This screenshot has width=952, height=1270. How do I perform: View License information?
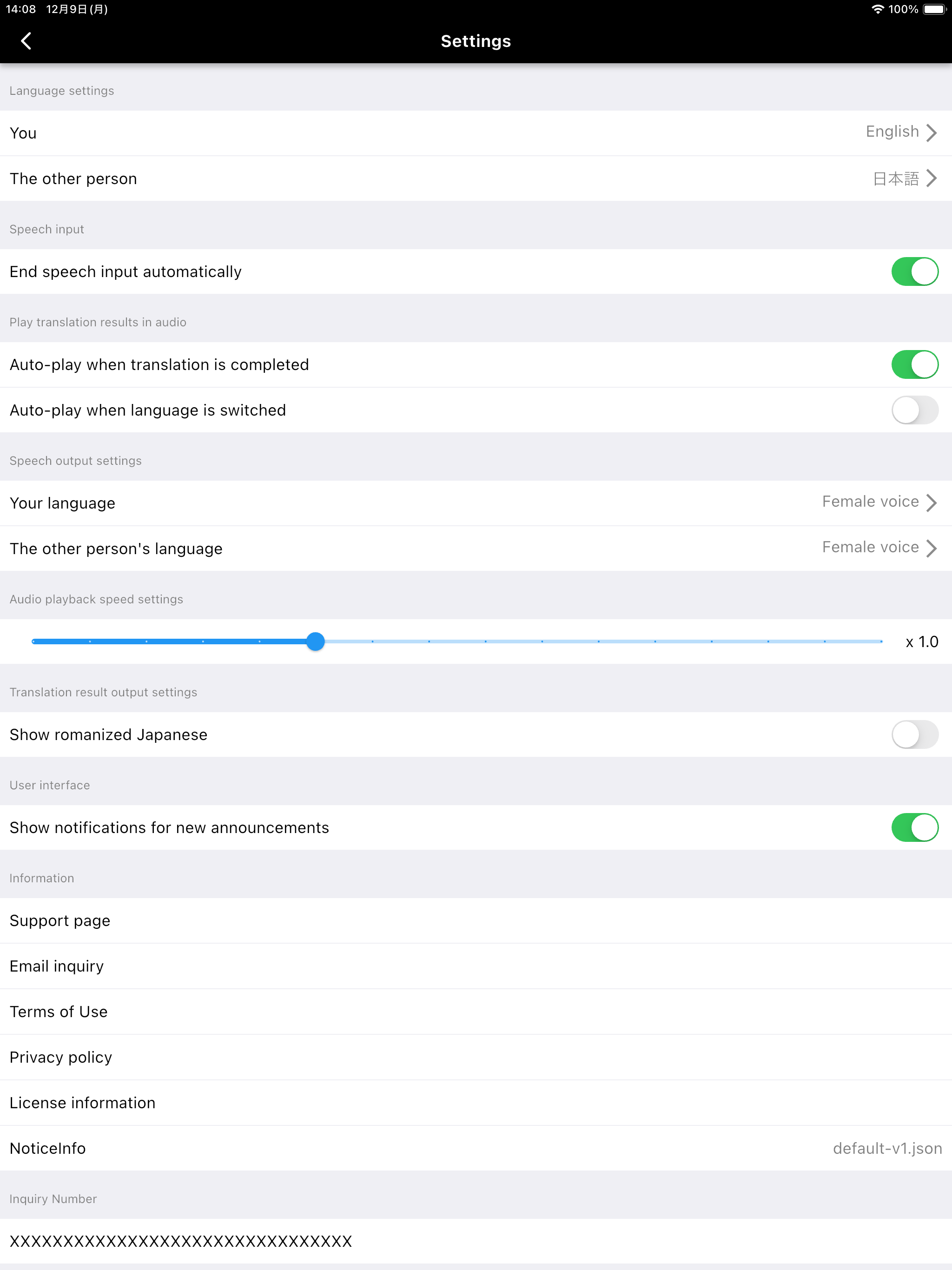(x=476, y=1102)
